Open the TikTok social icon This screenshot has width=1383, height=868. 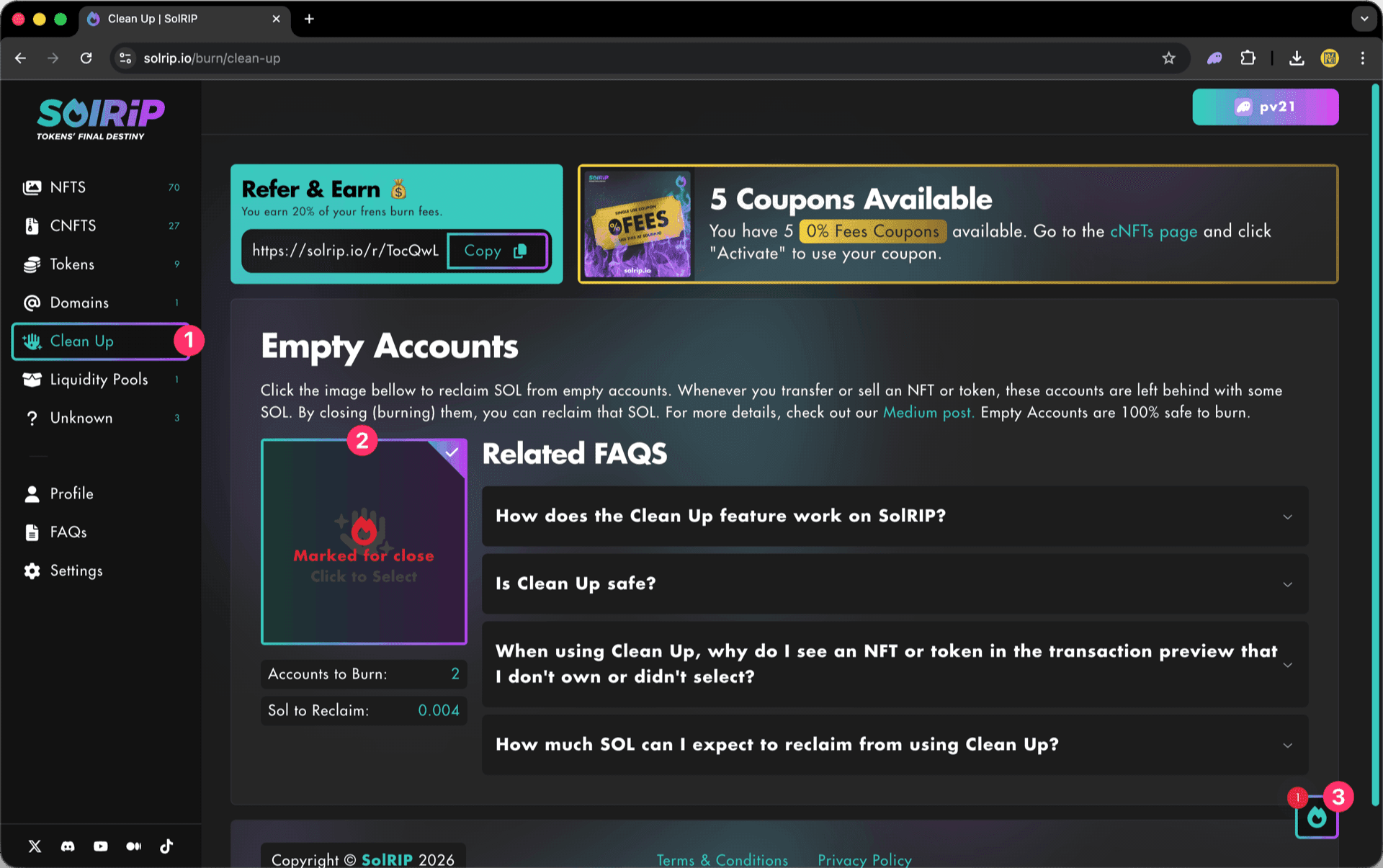click(166, 846)
